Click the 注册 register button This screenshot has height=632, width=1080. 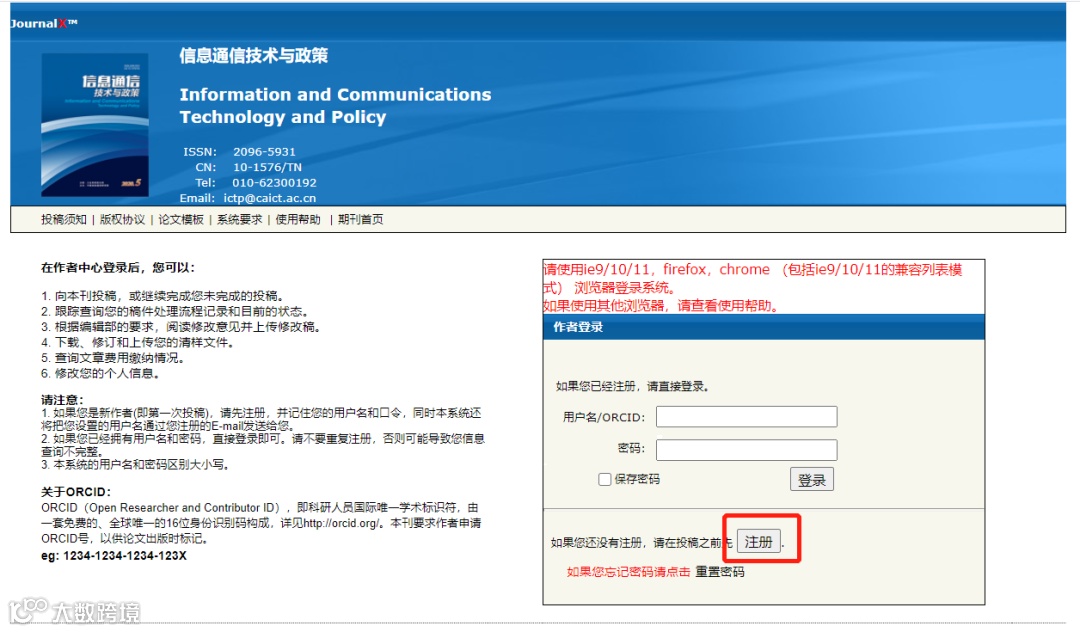758,542
